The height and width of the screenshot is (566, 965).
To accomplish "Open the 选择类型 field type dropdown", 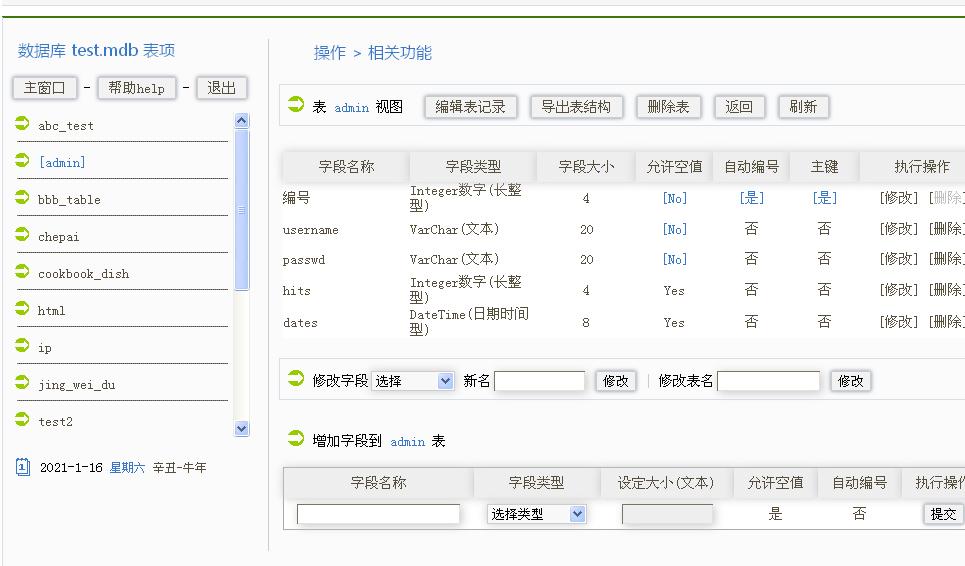I will click(536, 514).
